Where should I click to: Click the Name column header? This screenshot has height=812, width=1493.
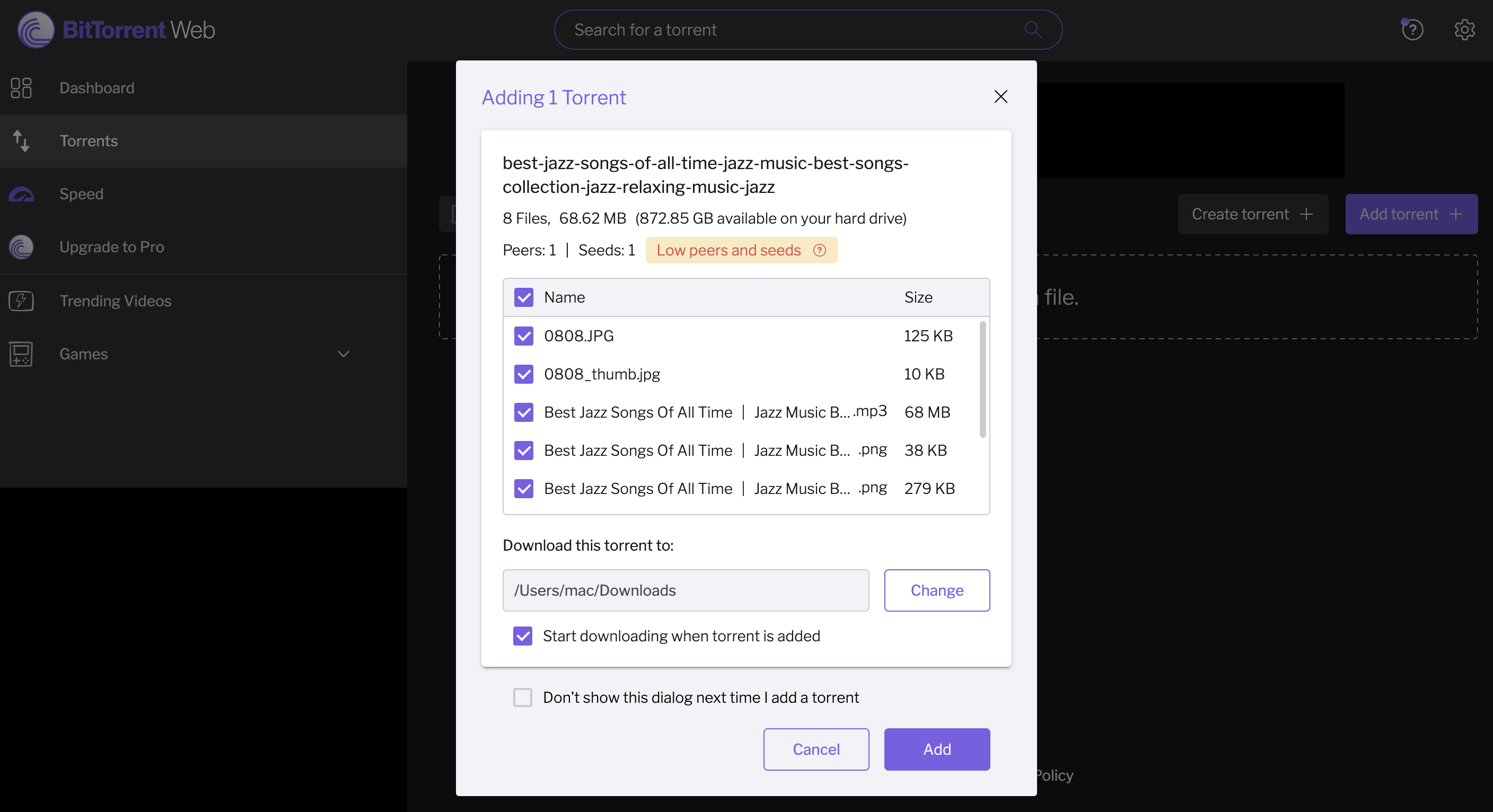pos(564,297)
